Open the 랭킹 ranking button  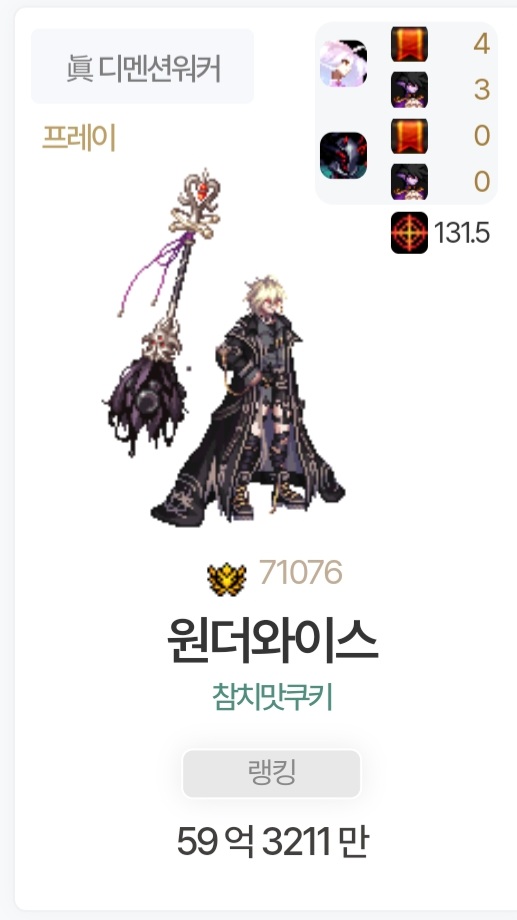coord(272,773)
